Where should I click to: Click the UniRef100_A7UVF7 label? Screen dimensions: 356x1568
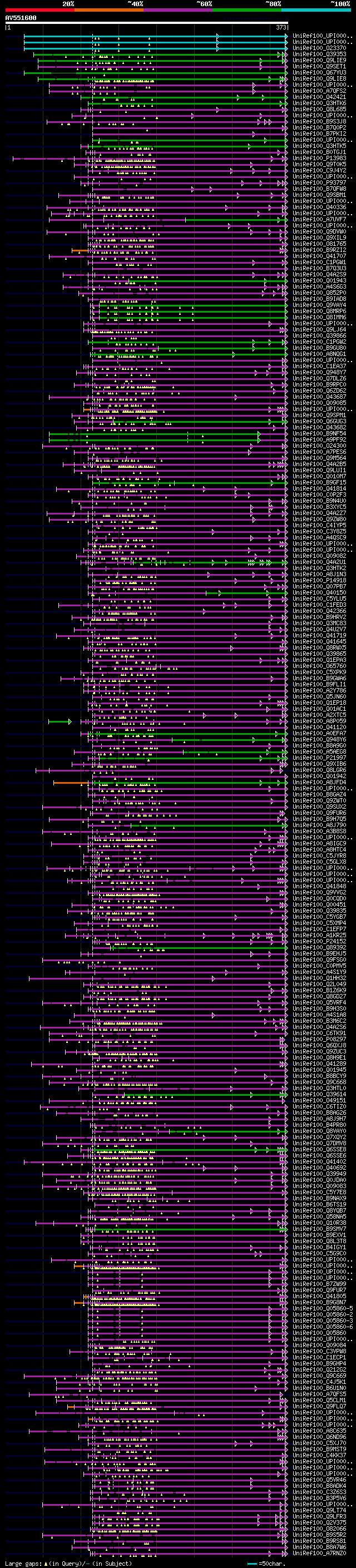tap(319, 219)
